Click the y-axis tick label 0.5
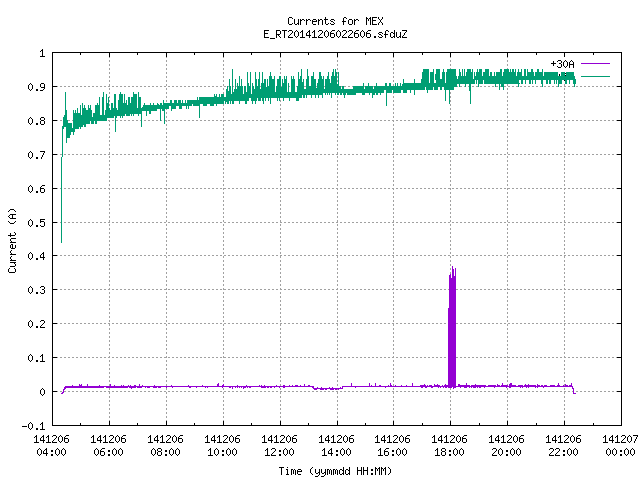Screen dimensions: 640x480 coord(36,223)
